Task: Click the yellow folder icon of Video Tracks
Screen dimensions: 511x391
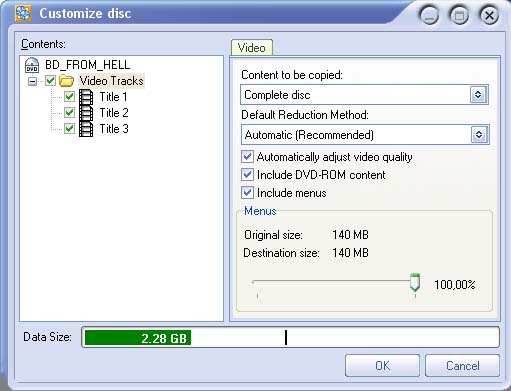Action: pos(66,81)
